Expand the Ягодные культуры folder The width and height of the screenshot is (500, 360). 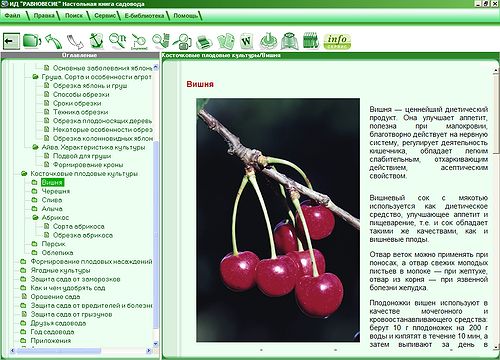pos(23,270)
